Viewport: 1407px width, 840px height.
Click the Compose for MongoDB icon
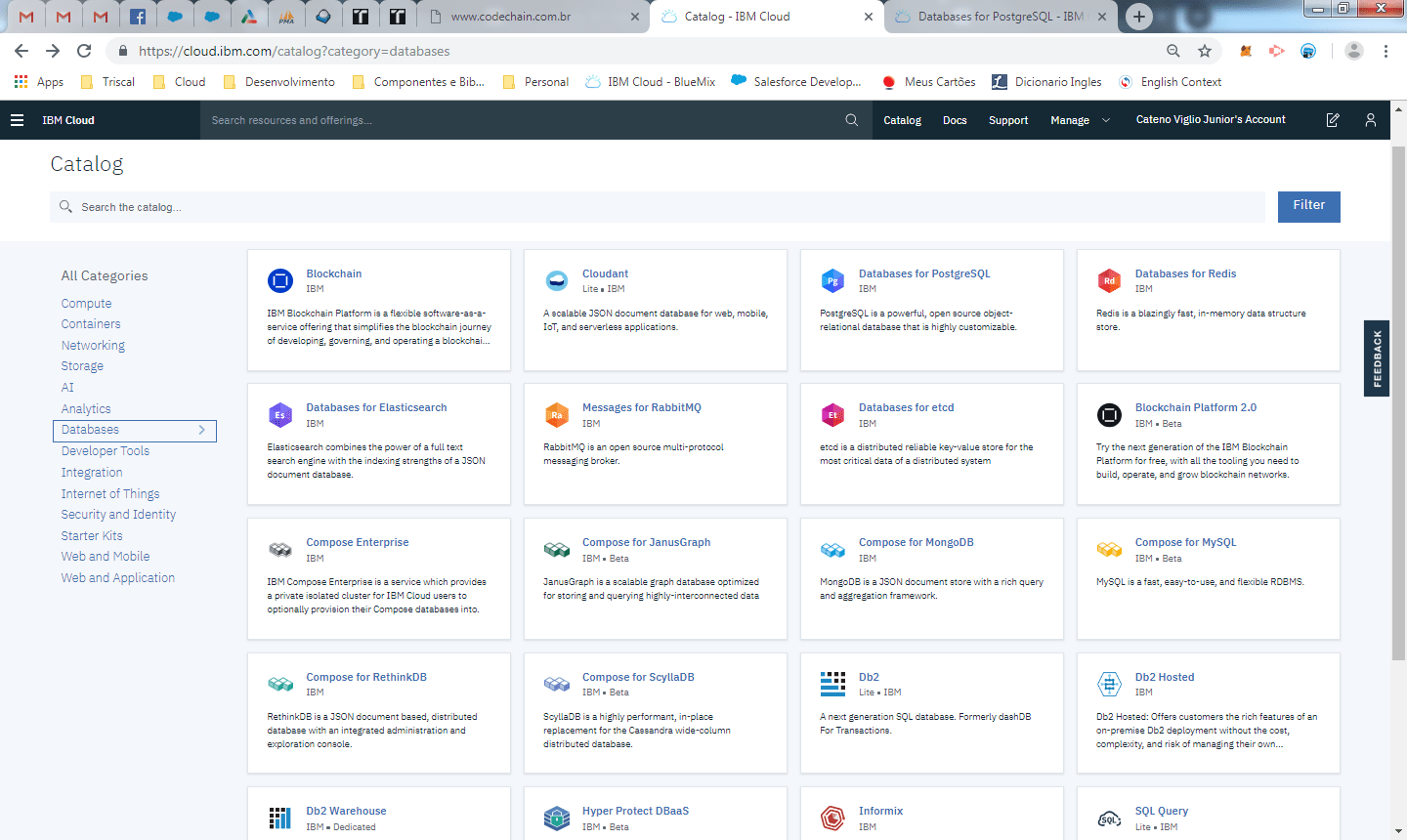pyautogui.click(x=832, y=550)
